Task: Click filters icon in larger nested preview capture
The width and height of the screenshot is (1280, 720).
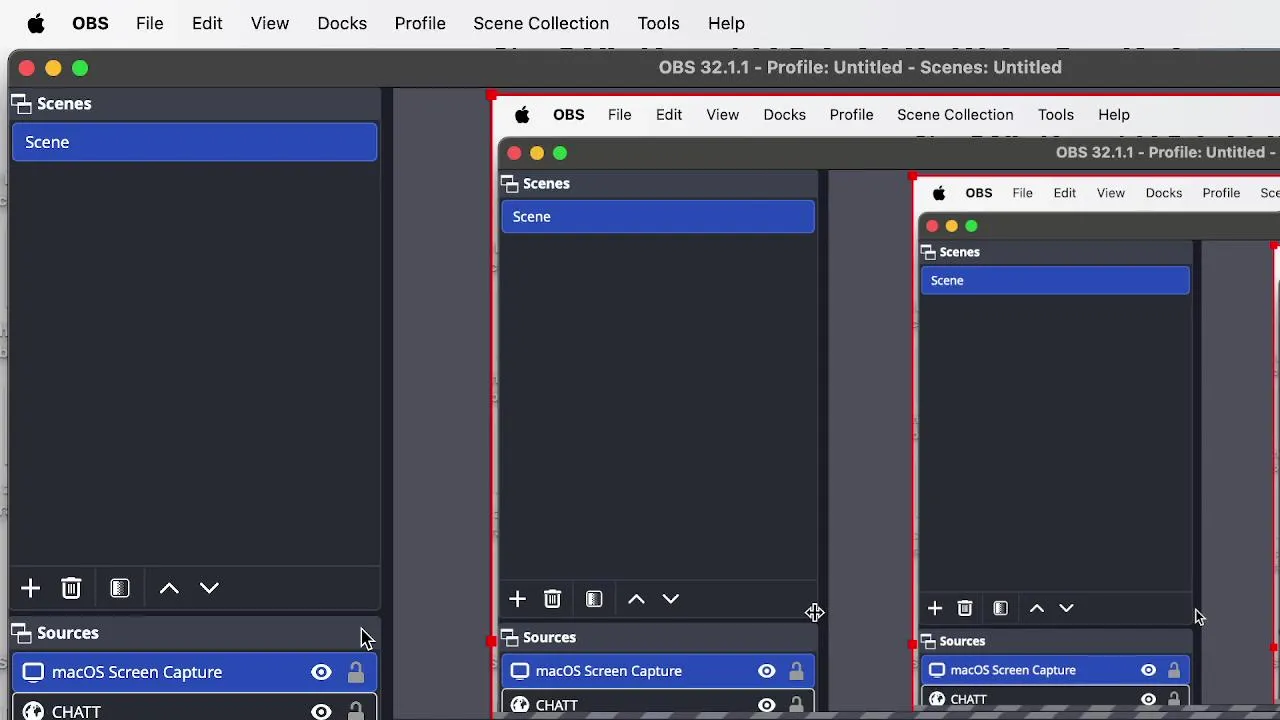Action: click(x=594, y=599)
